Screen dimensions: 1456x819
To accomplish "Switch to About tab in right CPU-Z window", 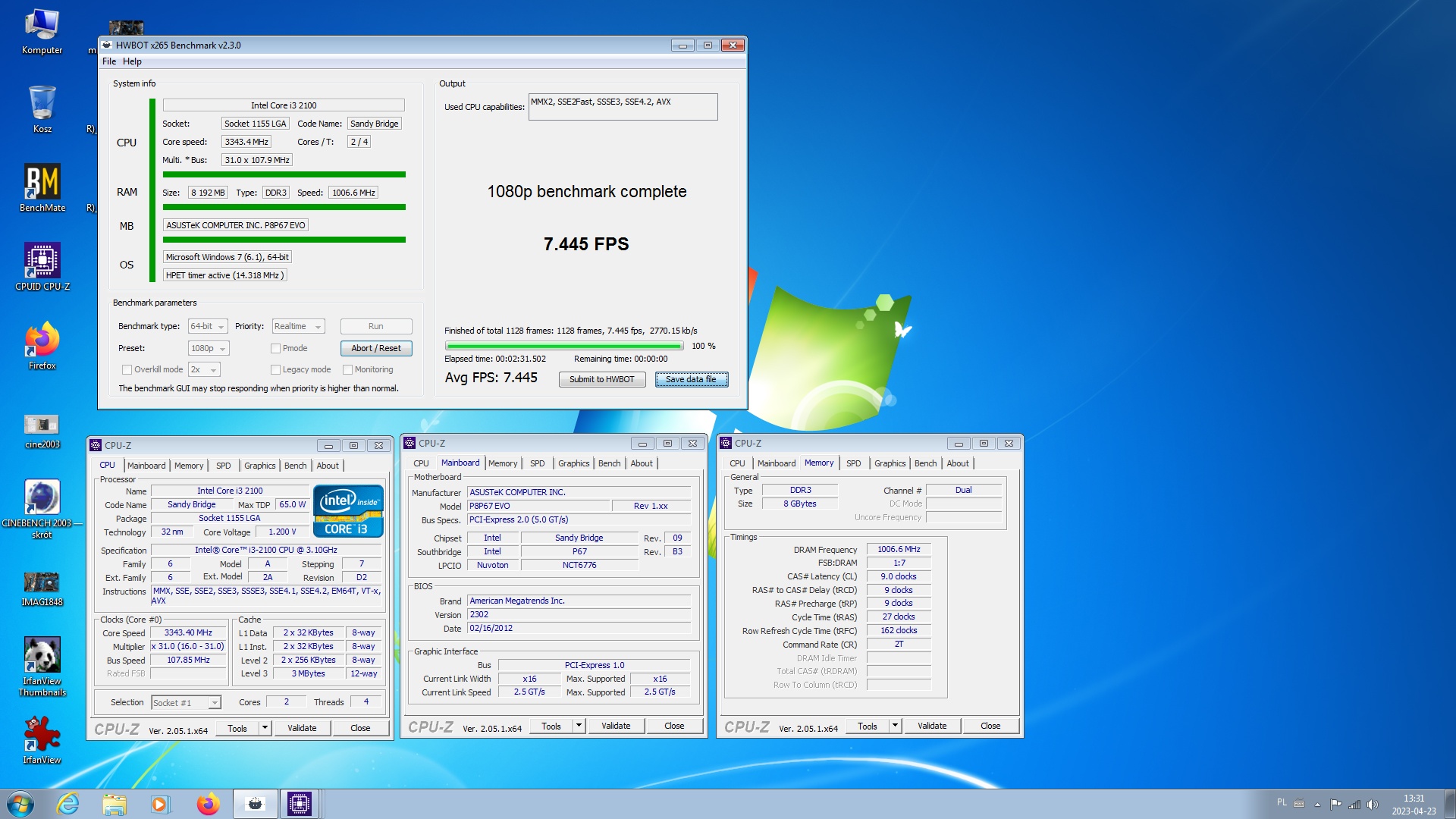I will [958, 463].
